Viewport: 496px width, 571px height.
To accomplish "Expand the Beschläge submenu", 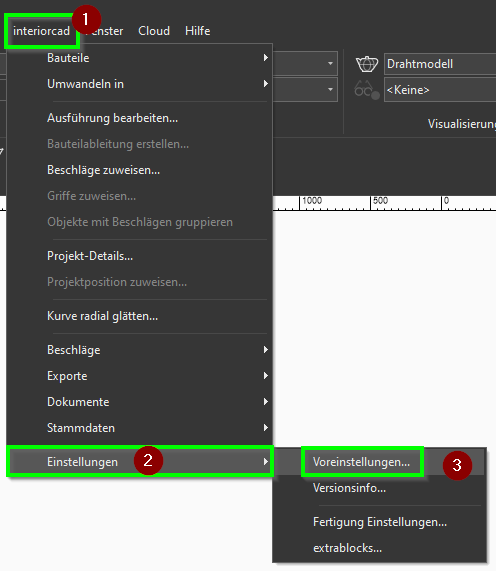I will (139, 350).
